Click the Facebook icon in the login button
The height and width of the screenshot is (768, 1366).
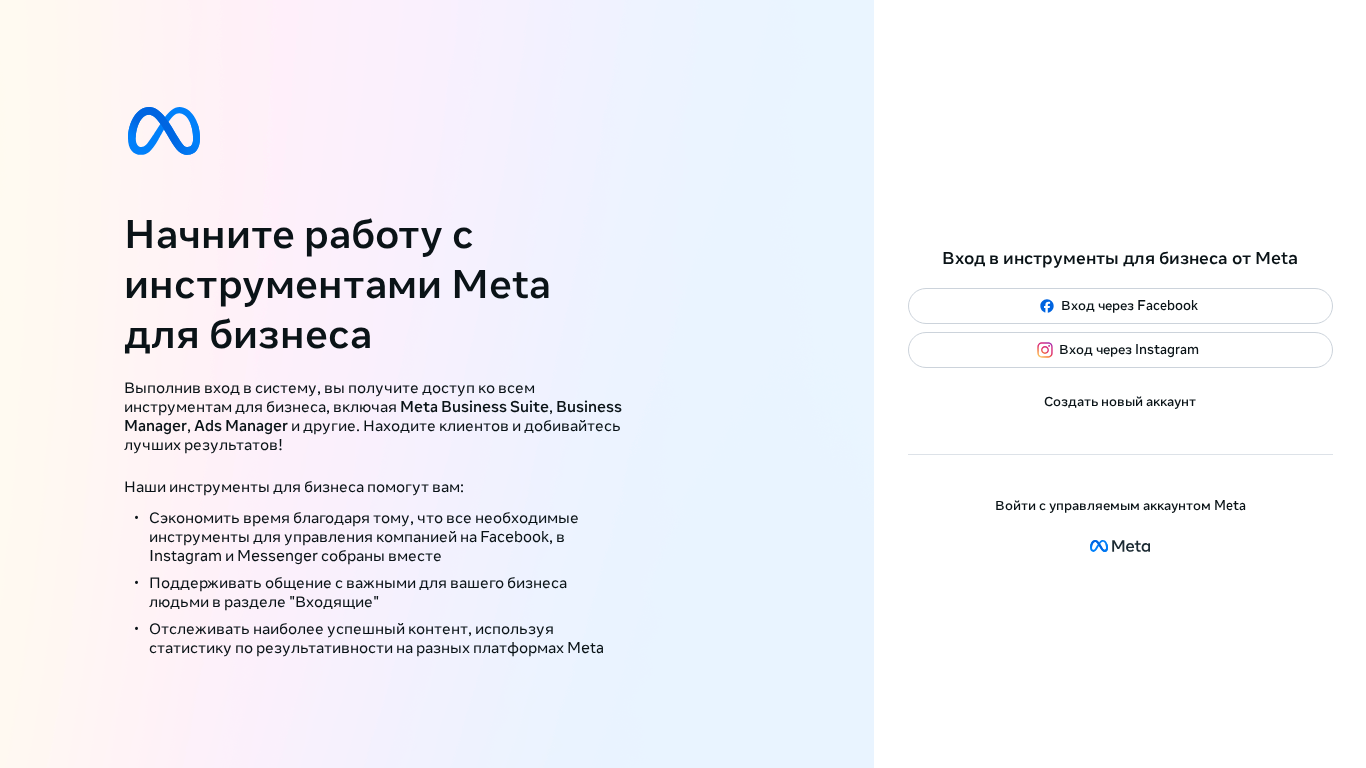click(x=1047, y=306)
